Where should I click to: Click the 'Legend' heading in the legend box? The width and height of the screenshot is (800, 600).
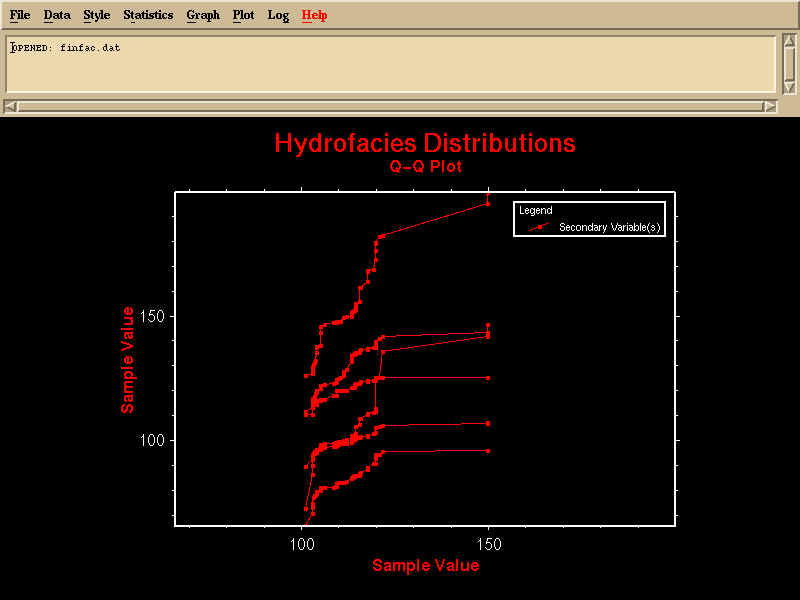point(536,210)
